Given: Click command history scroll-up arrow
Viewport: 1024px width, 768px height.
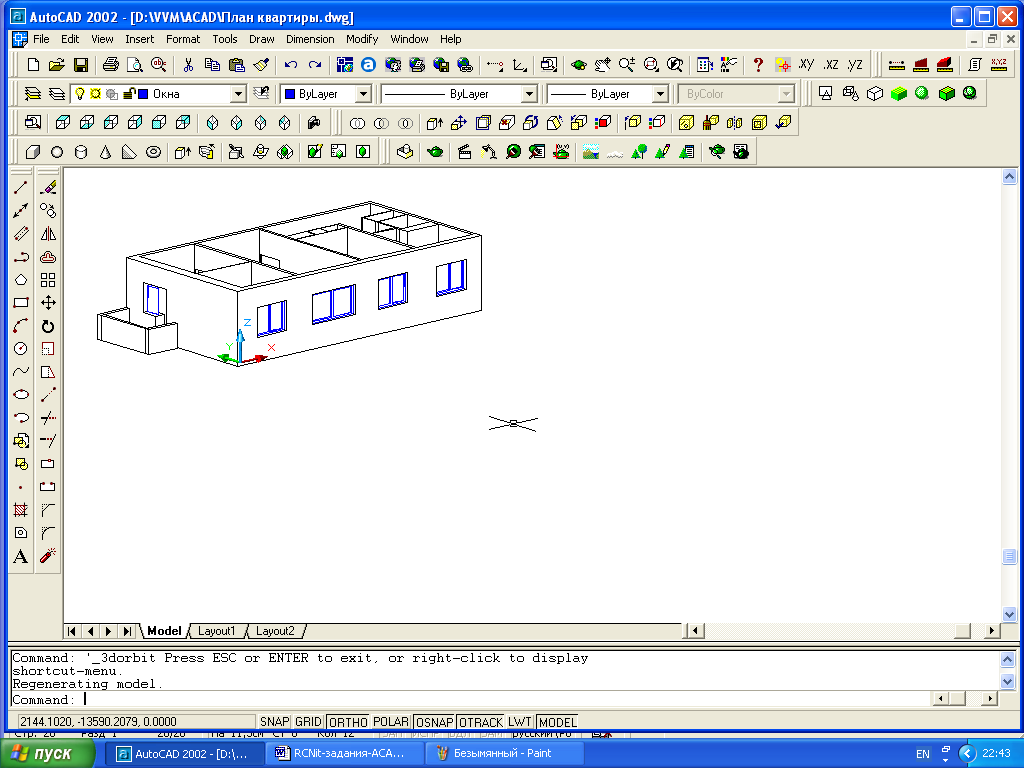Looking at the screenshot, I should pyautogui.click(x=1007, y=660).
